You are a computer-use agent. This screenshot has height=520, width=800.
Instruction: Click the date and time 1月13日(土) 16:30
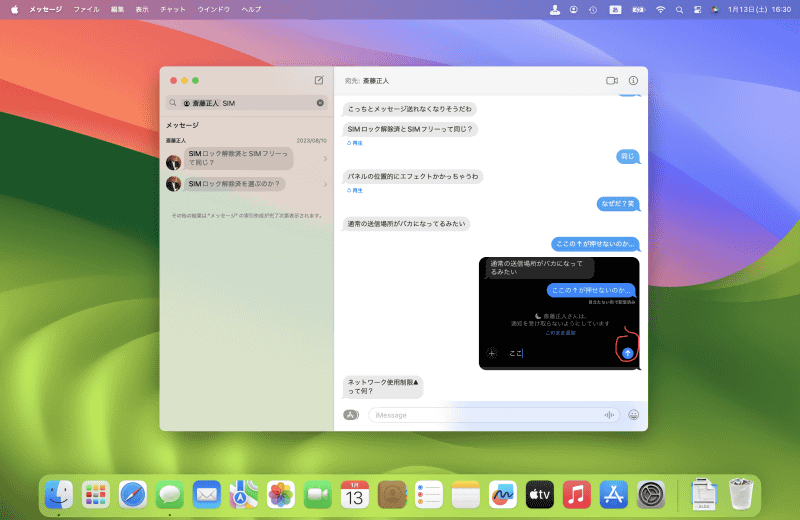point(759,9)
